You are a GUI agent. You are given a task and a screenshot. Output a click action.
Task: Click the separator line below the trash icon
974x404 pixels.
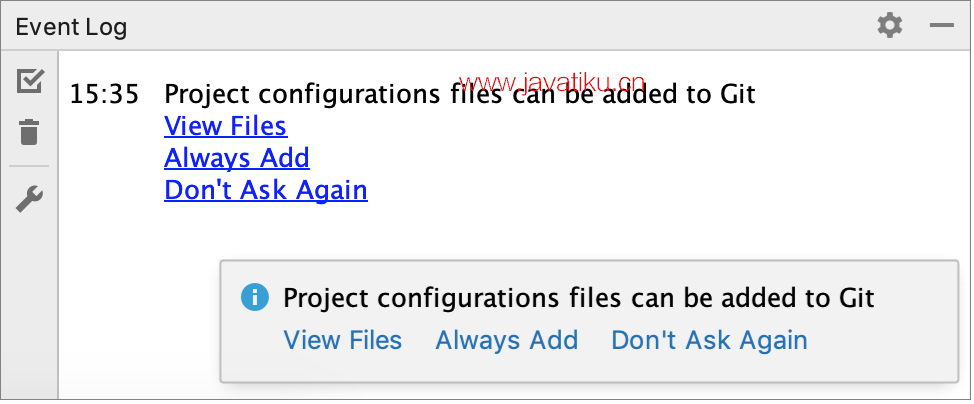coord(29,166)
